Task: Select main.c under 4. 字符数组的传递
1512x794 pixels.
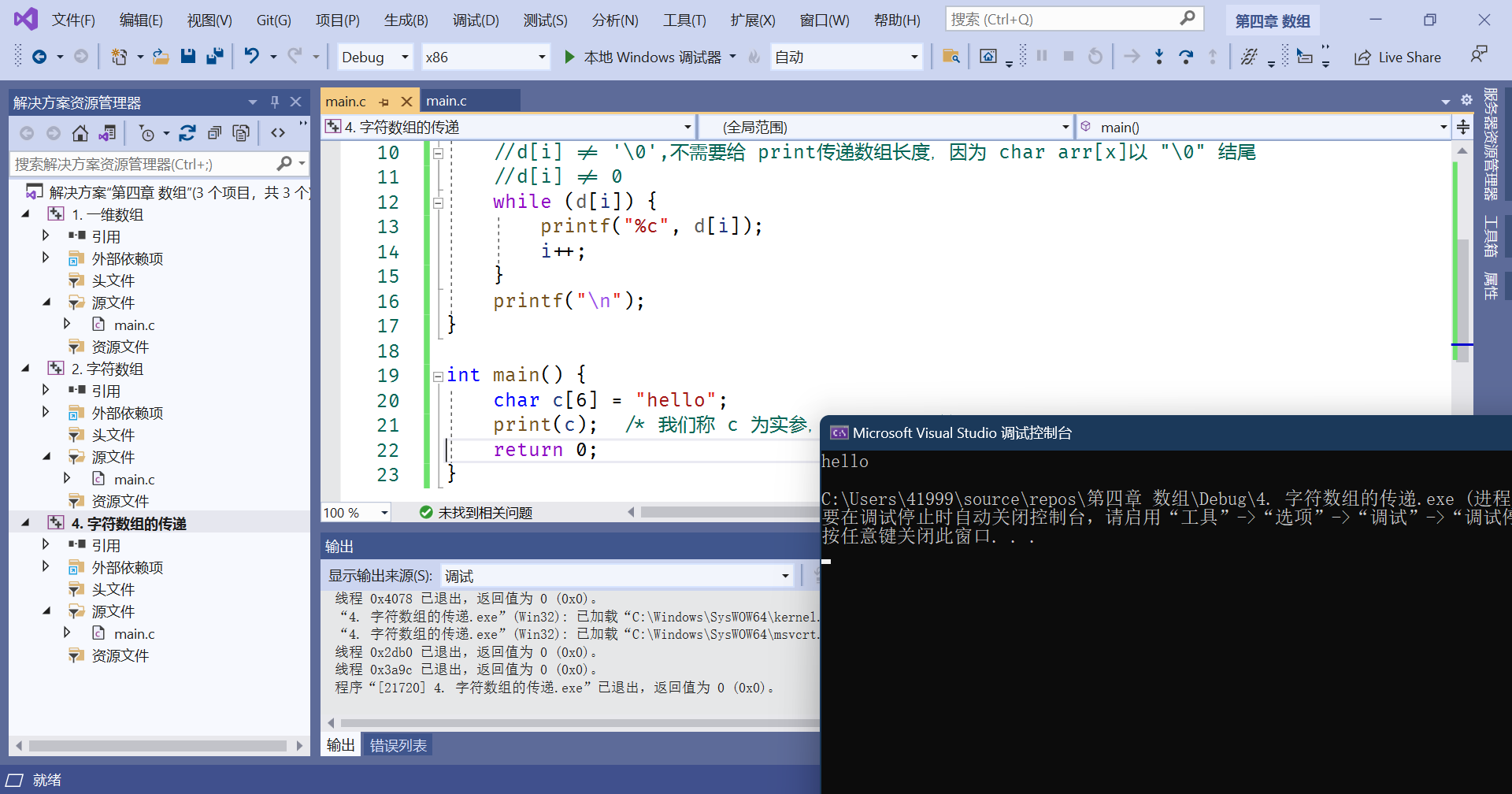Action: (x=134, y=633)
